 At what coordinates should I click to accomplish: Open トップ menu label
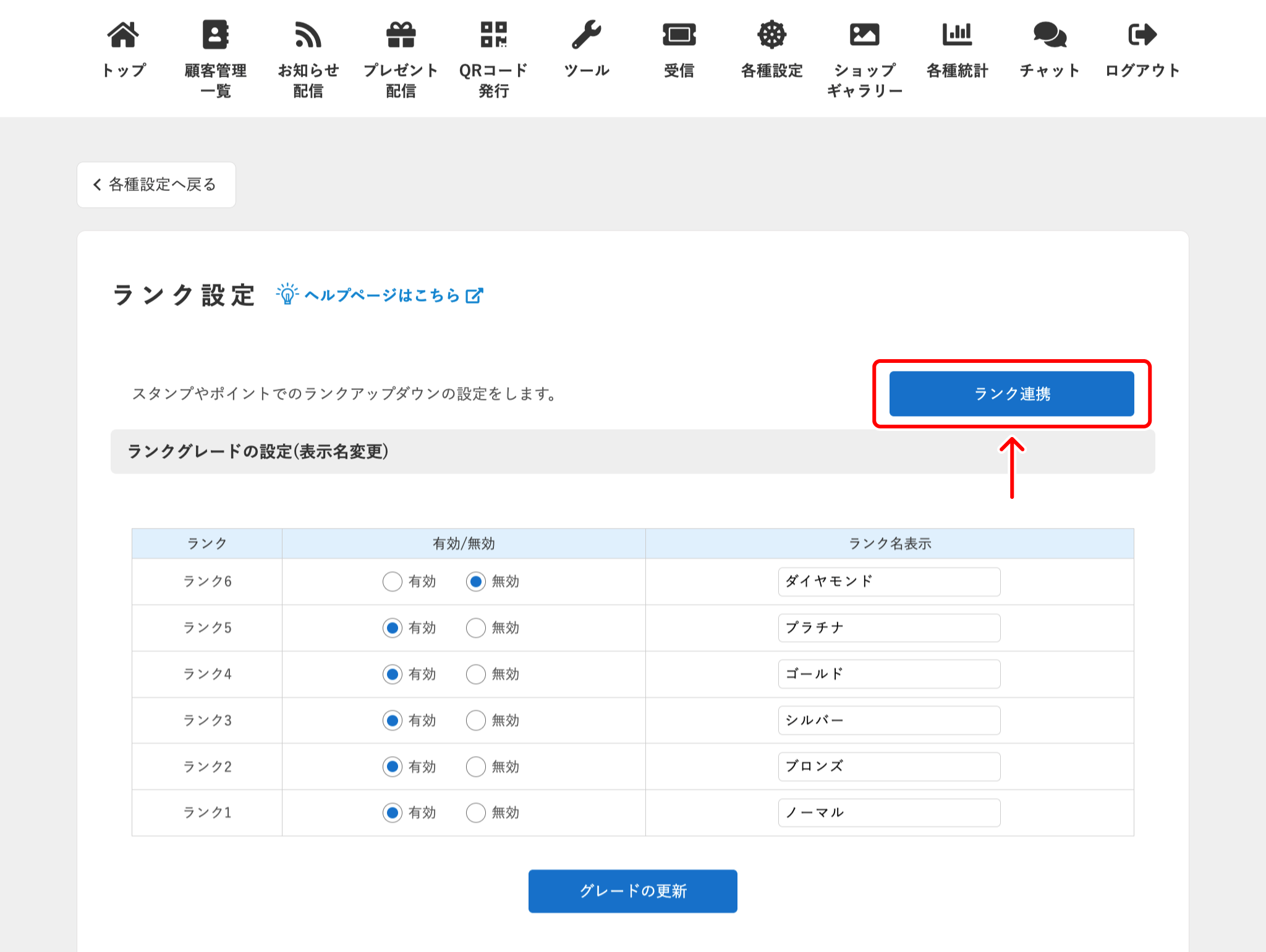coord(123,70)
